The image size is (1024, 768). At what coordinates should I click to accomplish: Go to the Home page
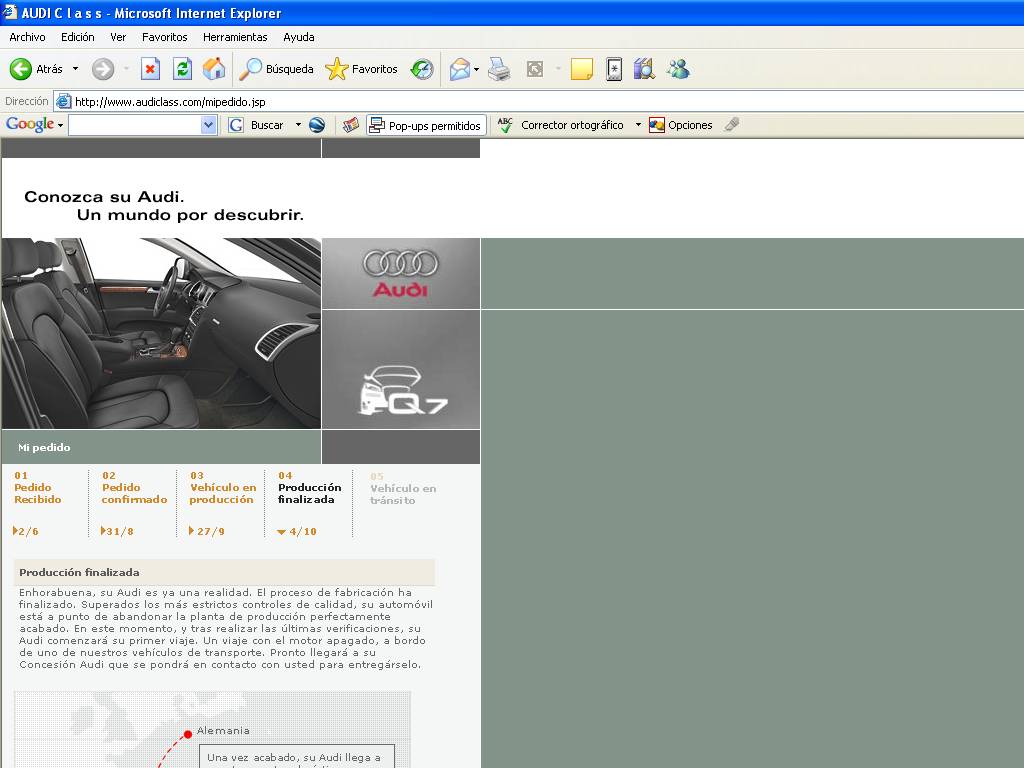pos(214,69)
